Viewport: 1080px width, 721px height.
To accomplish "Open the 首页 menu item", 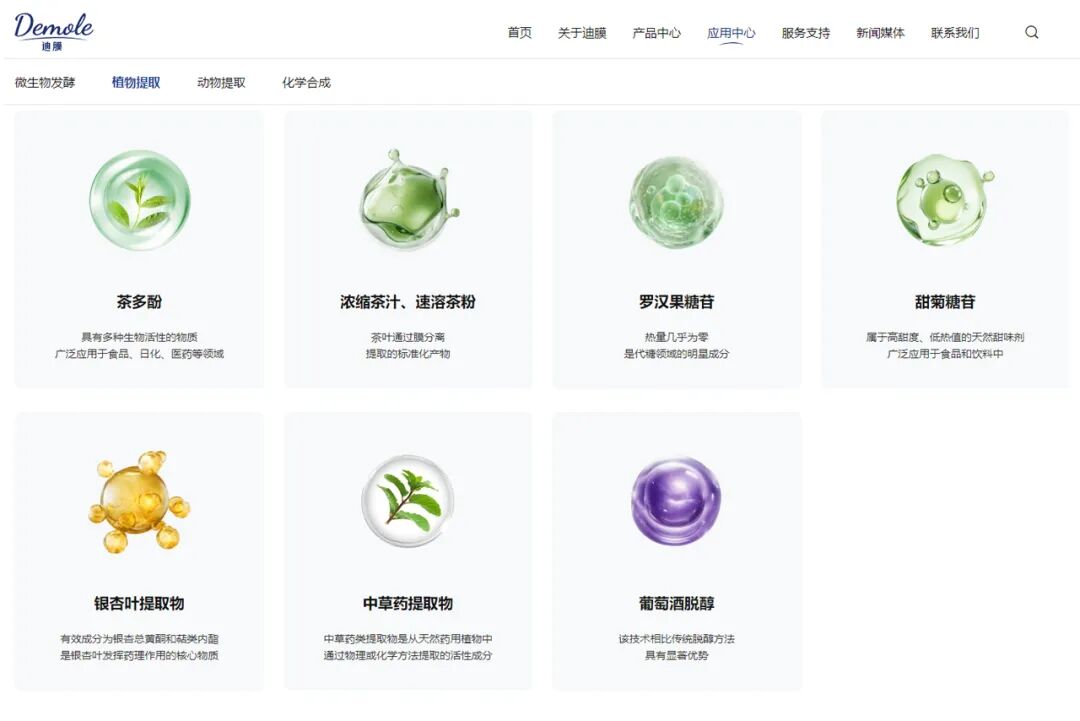I will (519, 33).
